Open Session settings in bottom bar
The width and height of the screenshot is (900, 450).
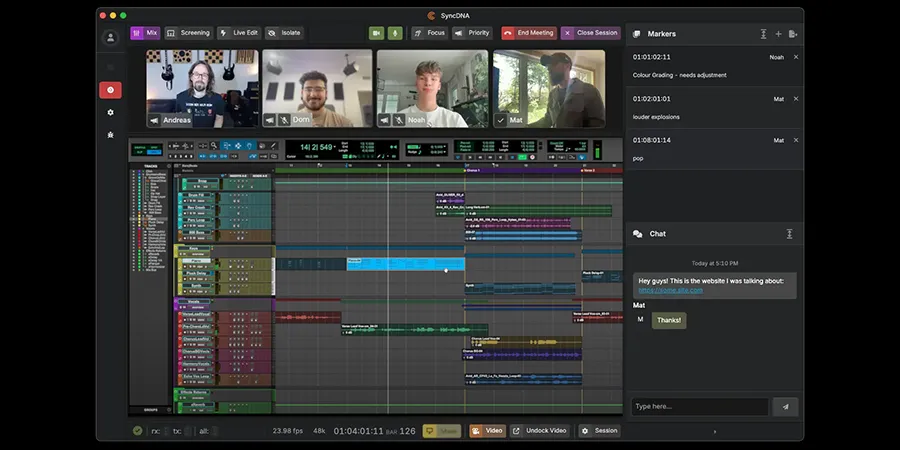(x=599, y=431)
